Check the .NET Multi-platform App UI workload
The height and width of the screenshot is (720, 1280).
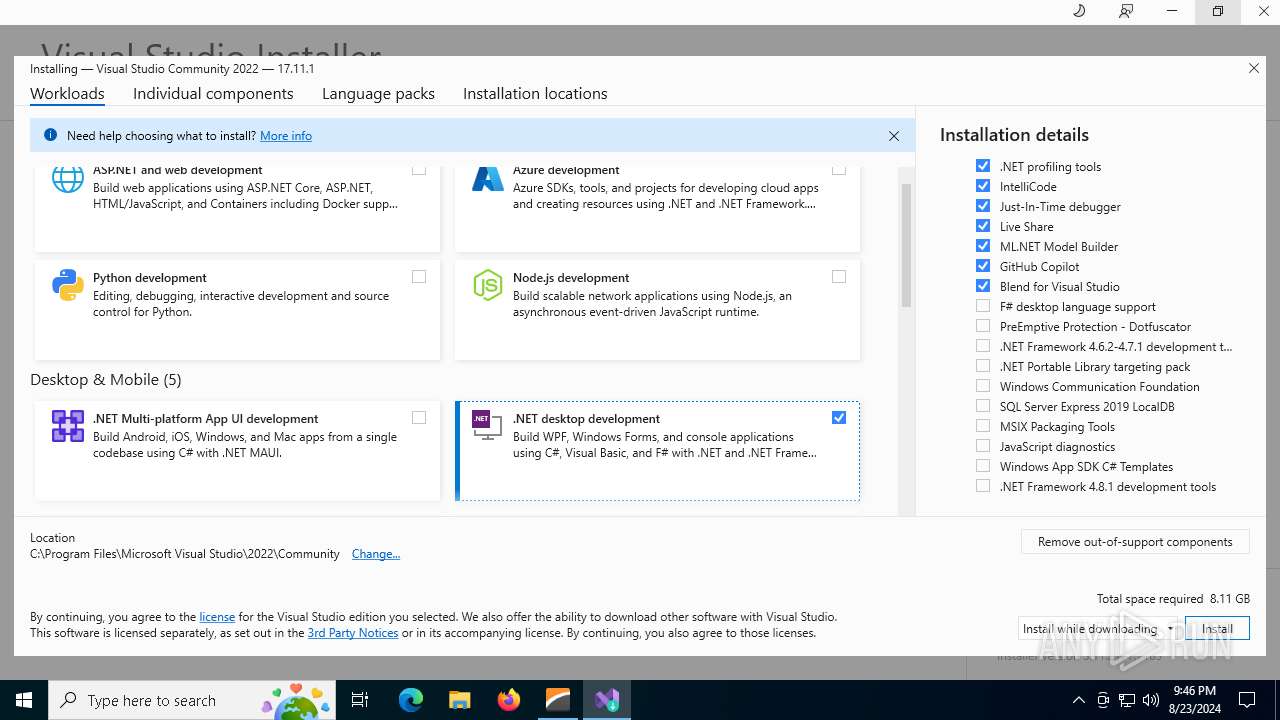(x=419, y=418)
